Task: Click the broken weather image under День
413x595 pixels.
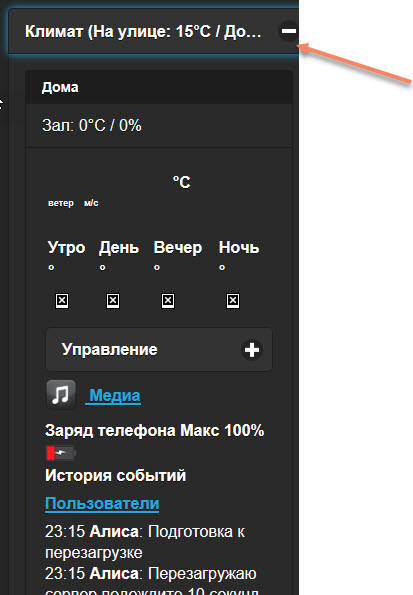Action: tap(113, 301)
